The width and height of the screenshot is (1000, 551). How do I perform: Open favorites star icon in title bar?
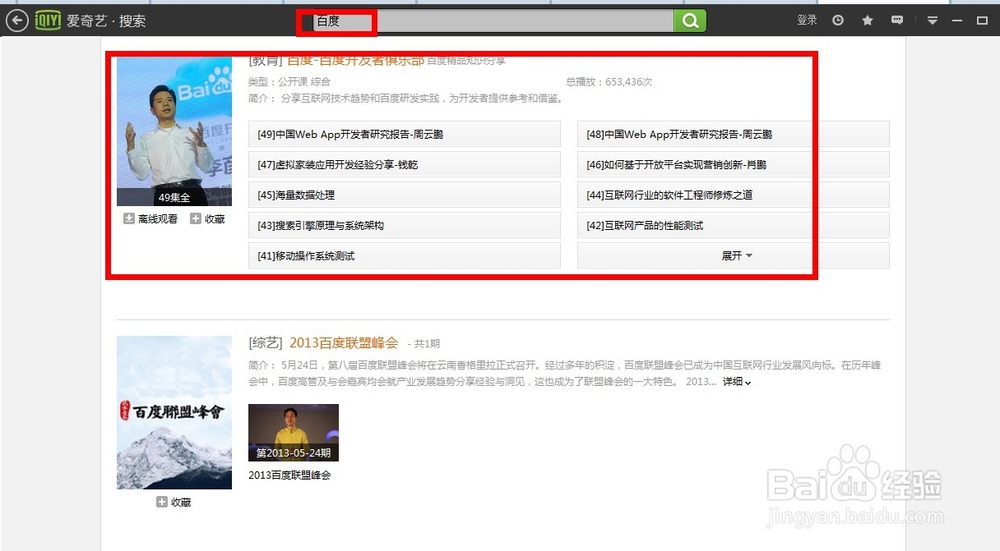867,20
